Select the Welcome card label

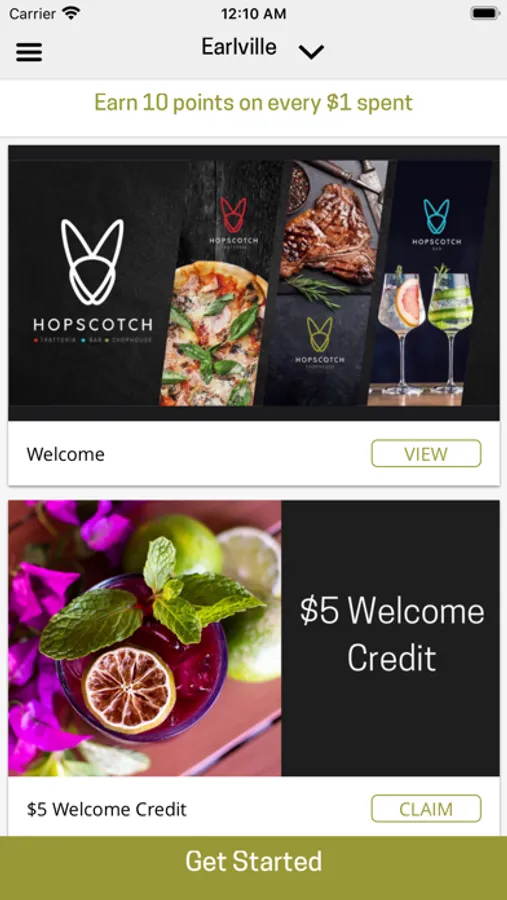pos(65,454)
